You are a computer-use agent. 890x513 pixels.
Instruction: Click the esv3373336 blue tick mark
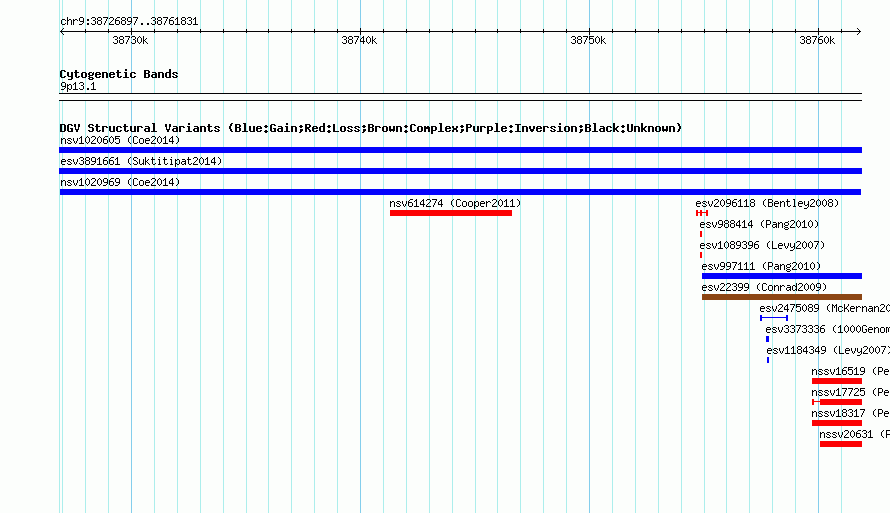coord(767,339)
